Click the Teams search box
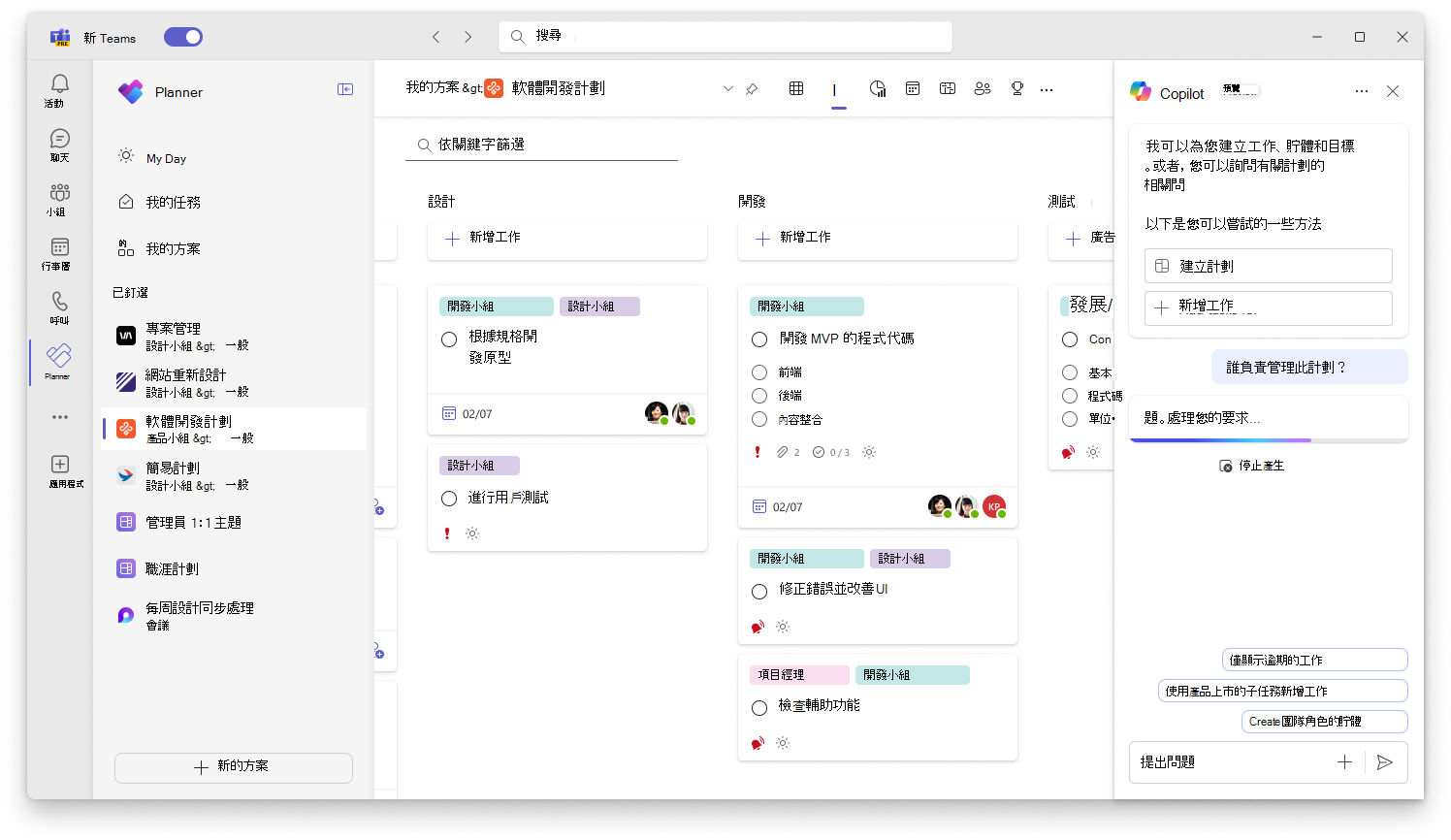This screenshot has height=840, width=1451. click(725, 36)
